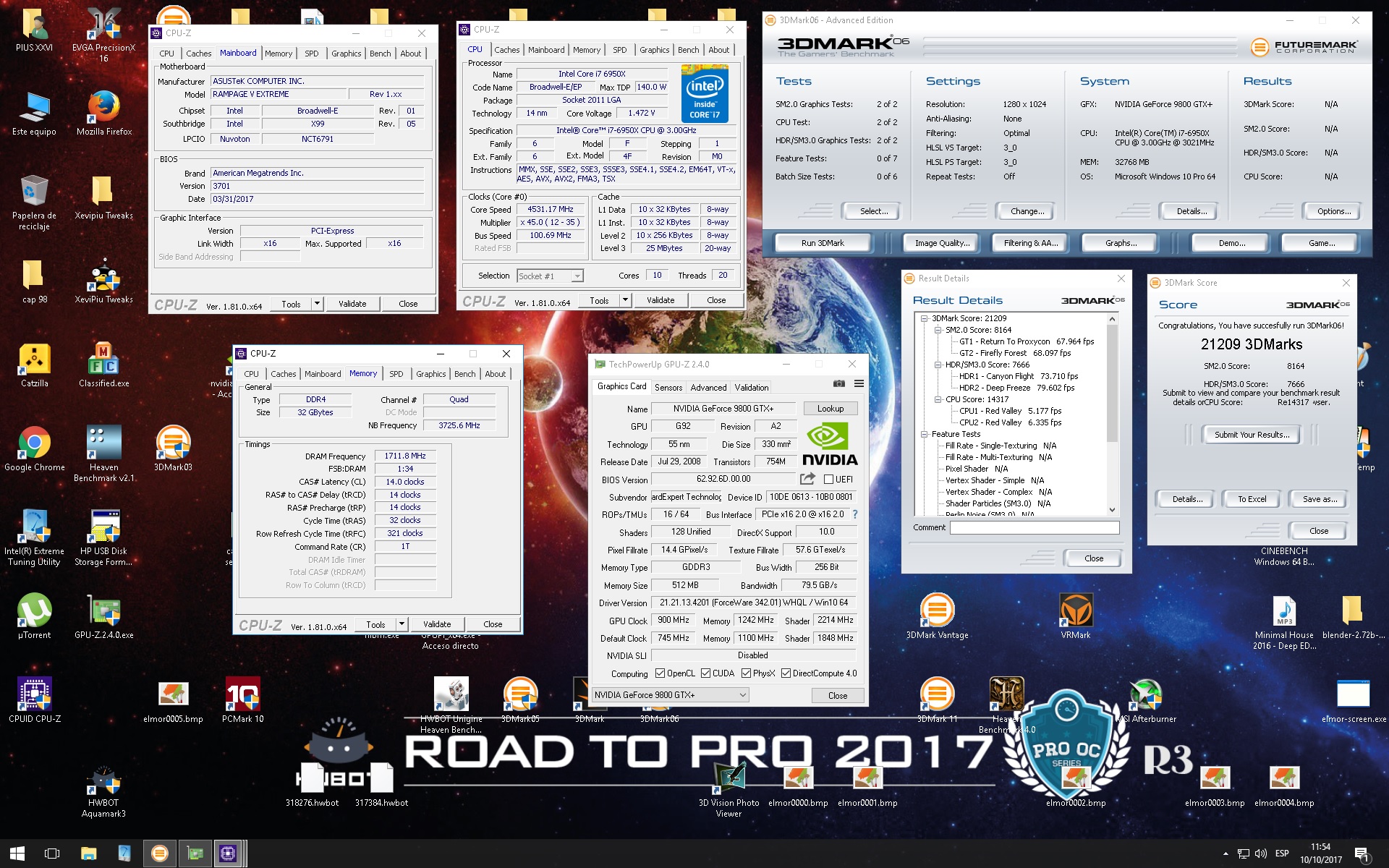Image resolution: width=1389 pixels, height=868 pixels.
Task: Click Result Details scrollbar down arrow
Action: (x=1113, y=509)
